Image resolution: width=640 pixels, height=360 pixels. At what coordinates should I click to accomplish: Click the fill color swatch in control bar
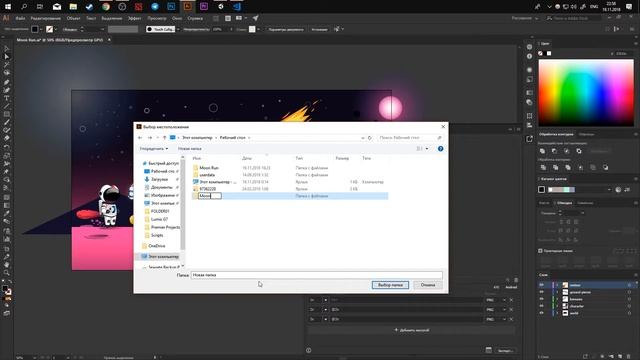point(35,29)
